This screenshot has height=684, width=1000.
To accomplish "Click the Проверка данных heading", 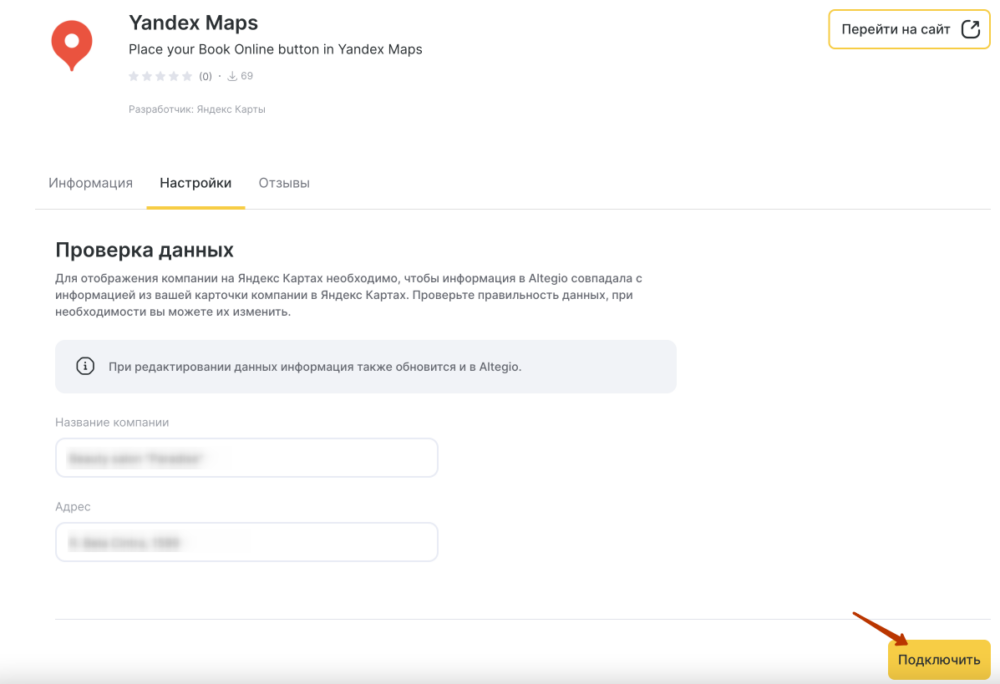I will 144,249.
